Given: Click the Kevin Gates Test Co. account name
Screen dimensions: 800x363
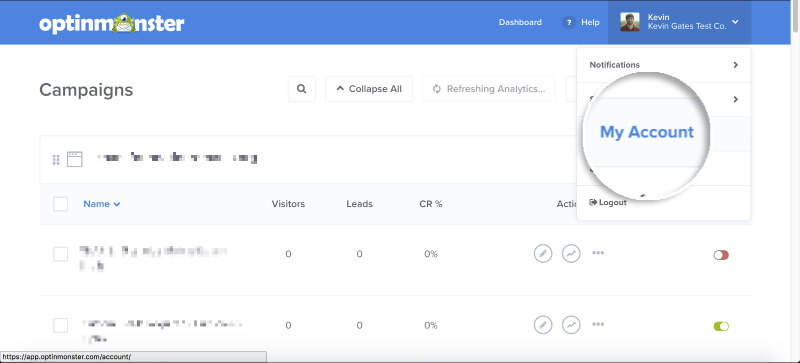Looking at the screenshot, I should click(x=687, y=27).
